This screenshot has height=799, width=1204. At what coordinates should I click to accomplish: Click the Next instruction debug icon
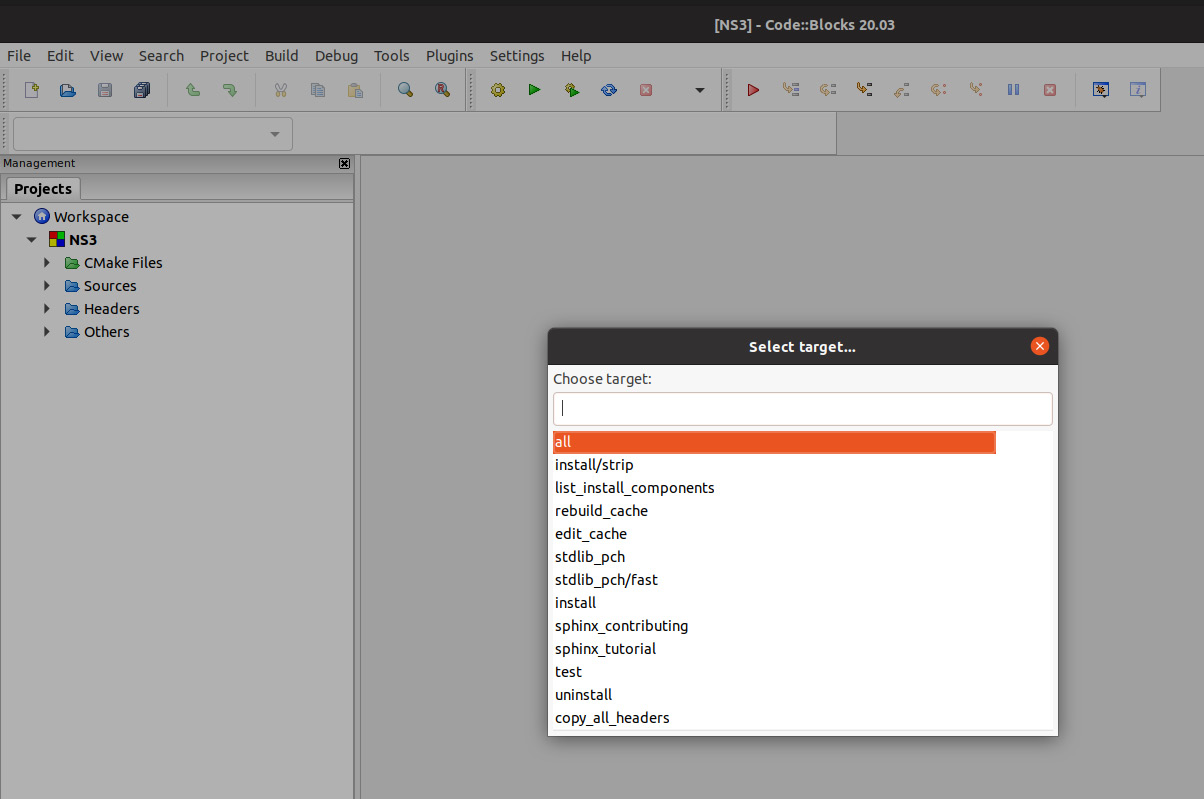point(939,90)
